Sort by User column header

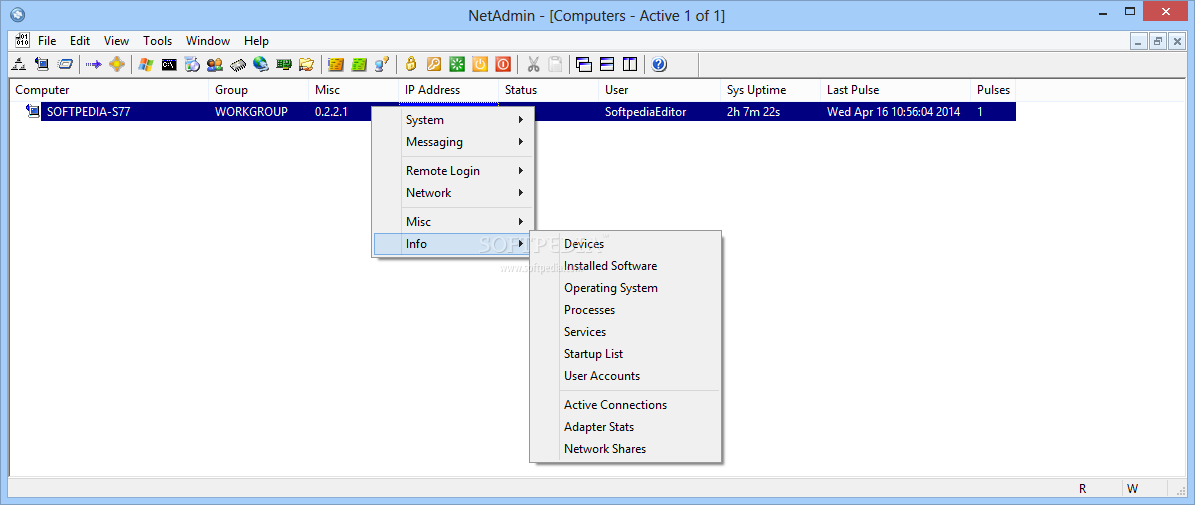[x=660, y=90]
